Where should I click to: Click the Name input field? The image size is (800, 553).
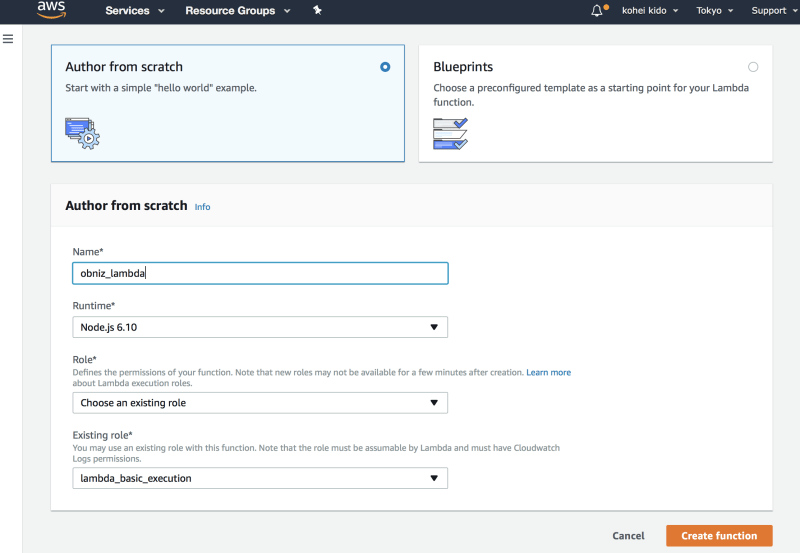coord(260,273)
